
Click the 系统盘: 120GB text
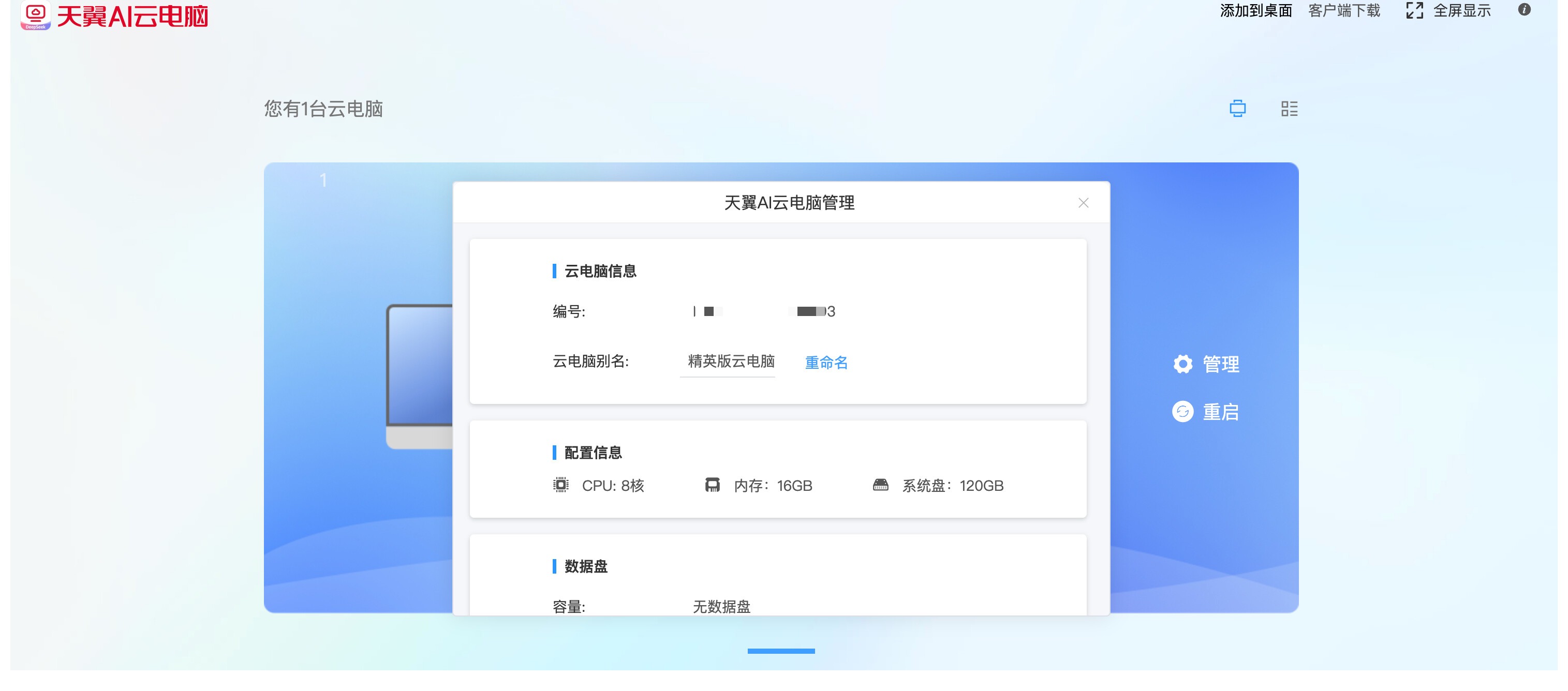coord(953,485)
